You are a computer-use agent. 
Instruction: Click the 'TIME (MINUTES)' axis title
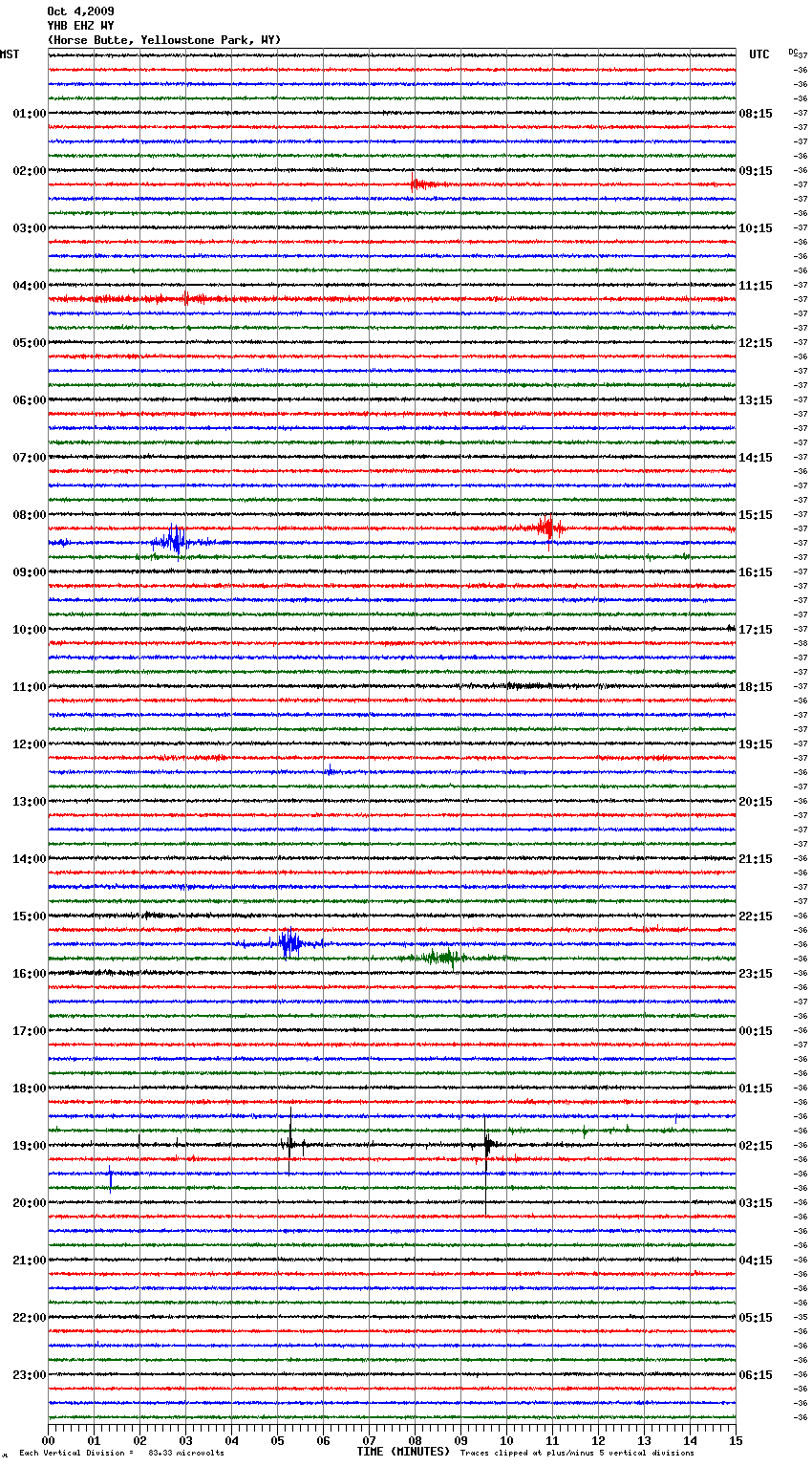click(x=403, y=1452)
